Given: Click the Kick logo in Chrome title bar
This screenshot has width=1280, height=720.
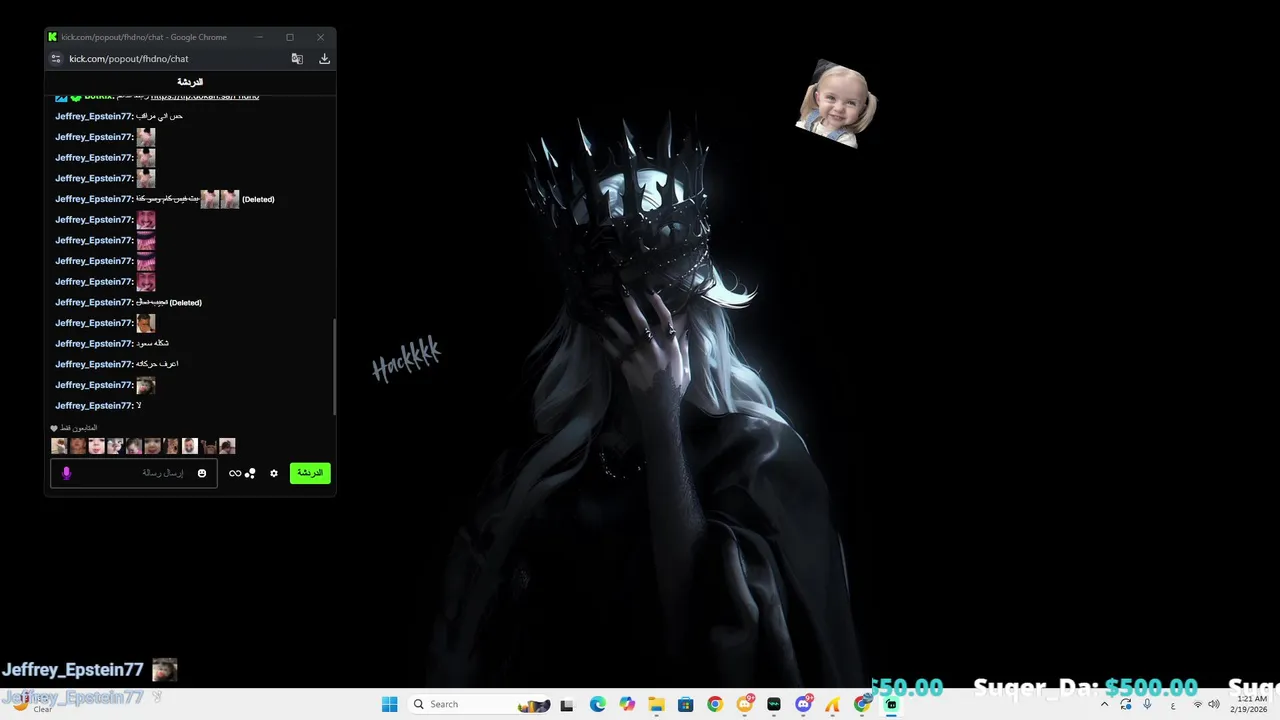Looking at the screenshot, I should point(53,37).
